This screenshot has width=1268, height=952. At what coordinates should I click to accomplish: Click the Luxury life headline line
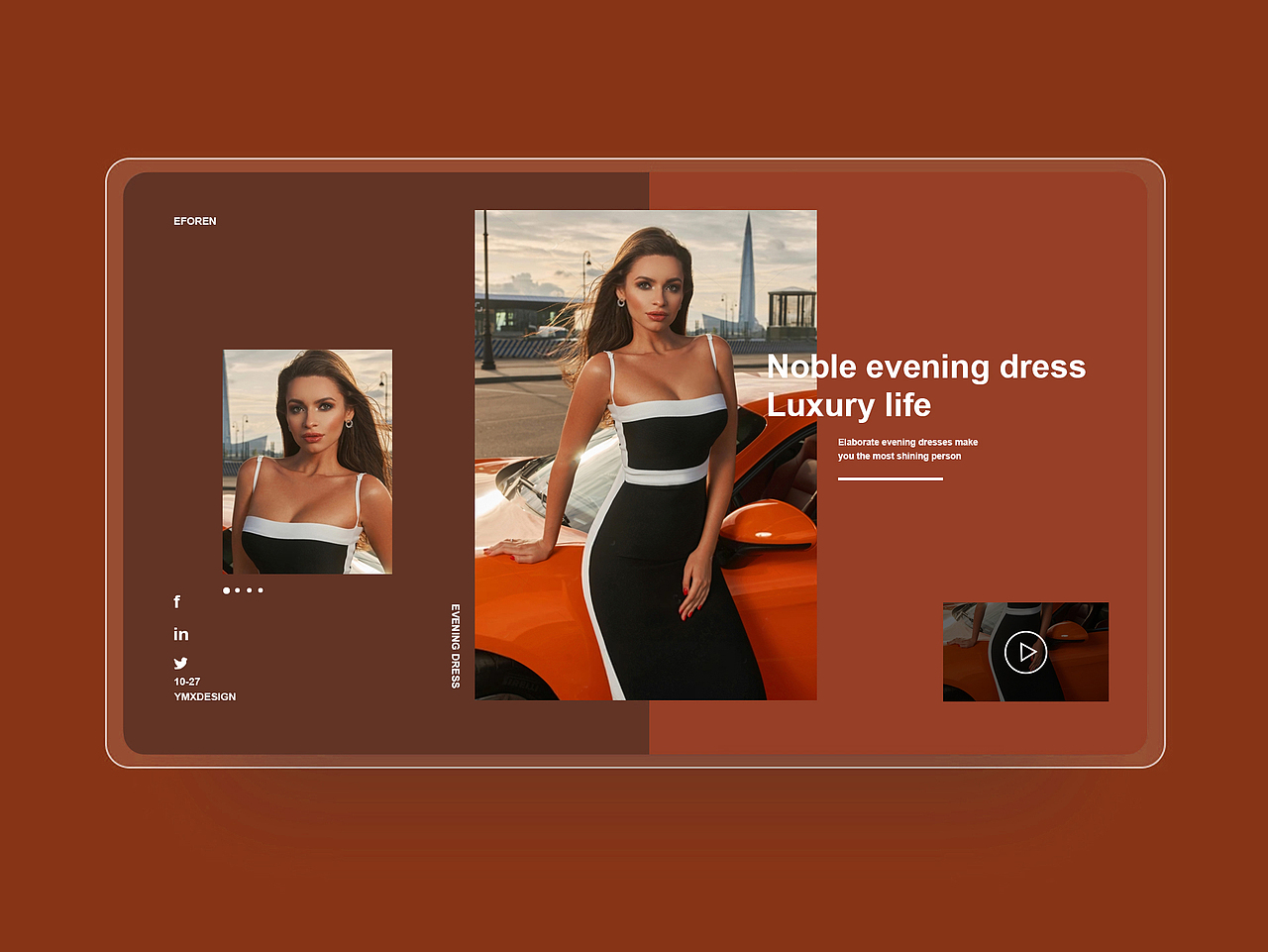tap(849, 405)
